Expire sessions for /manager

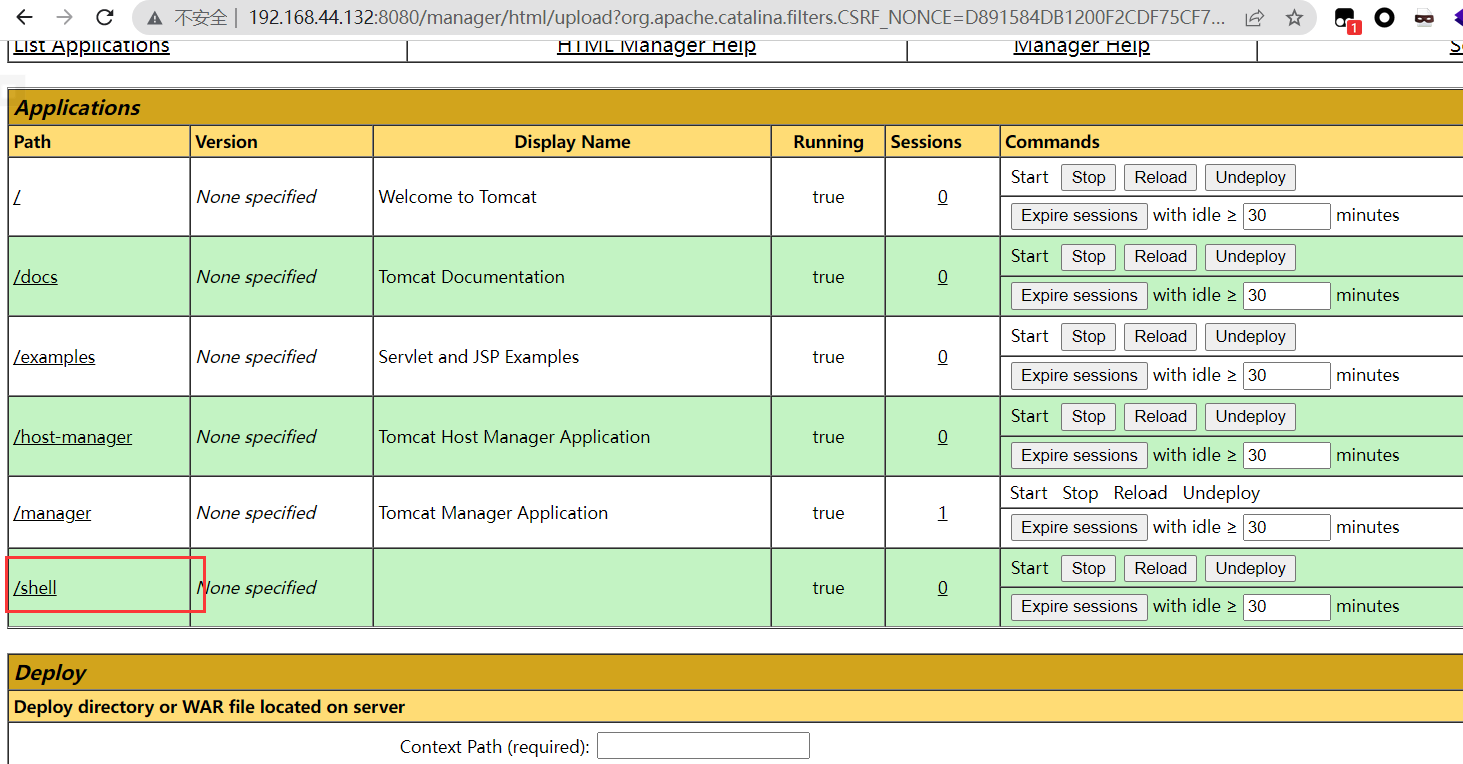tap(1079, 527)
